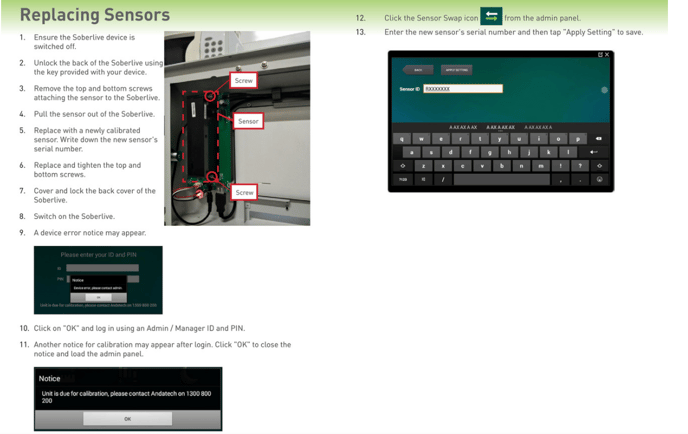This screenshot has height=434, width=688.
Task: Tap the enter arrow key on the keyboard
Action: [594, 152]
